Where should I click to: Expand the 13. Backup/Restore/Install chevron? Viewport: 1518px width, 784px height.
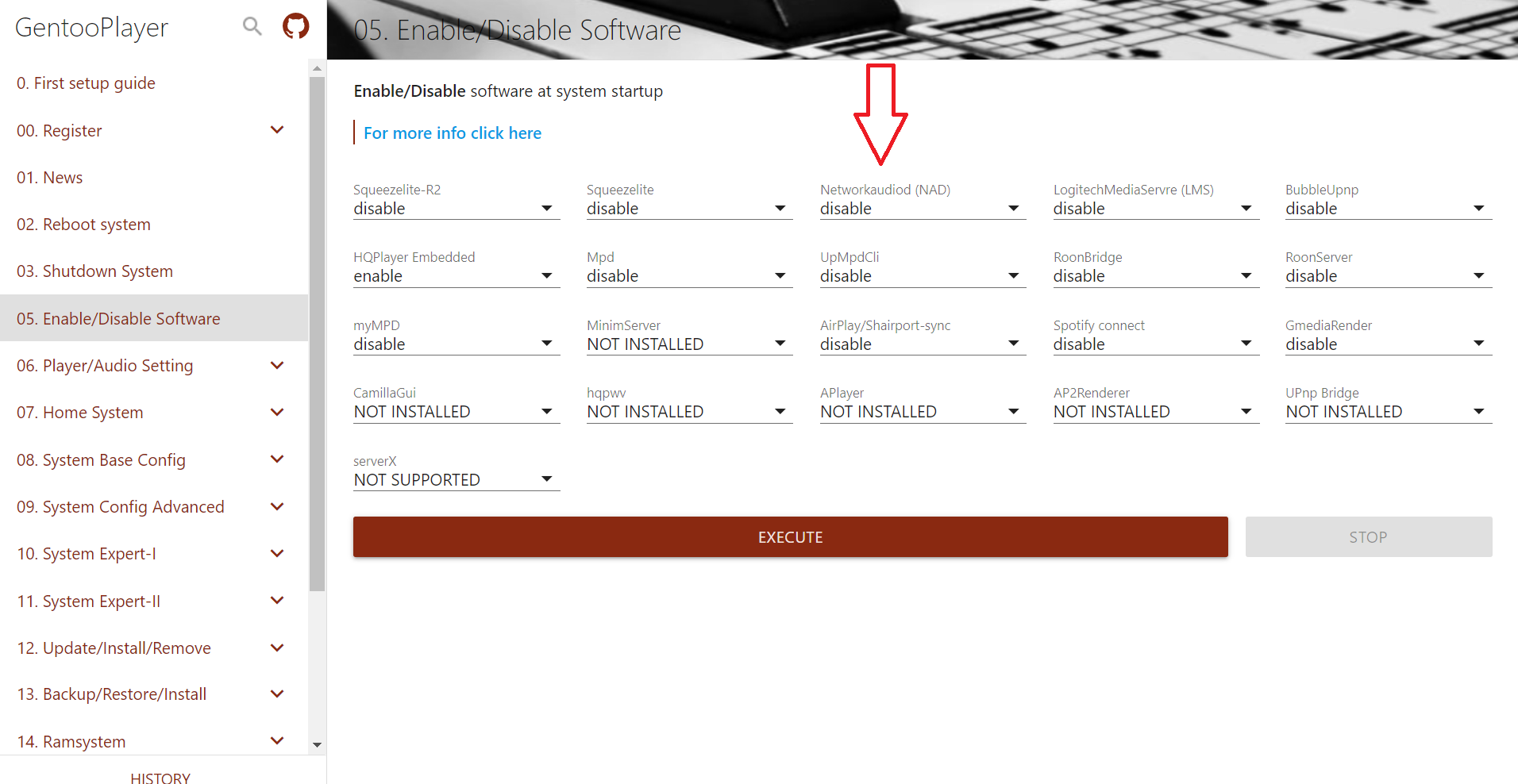pos(277,694)
